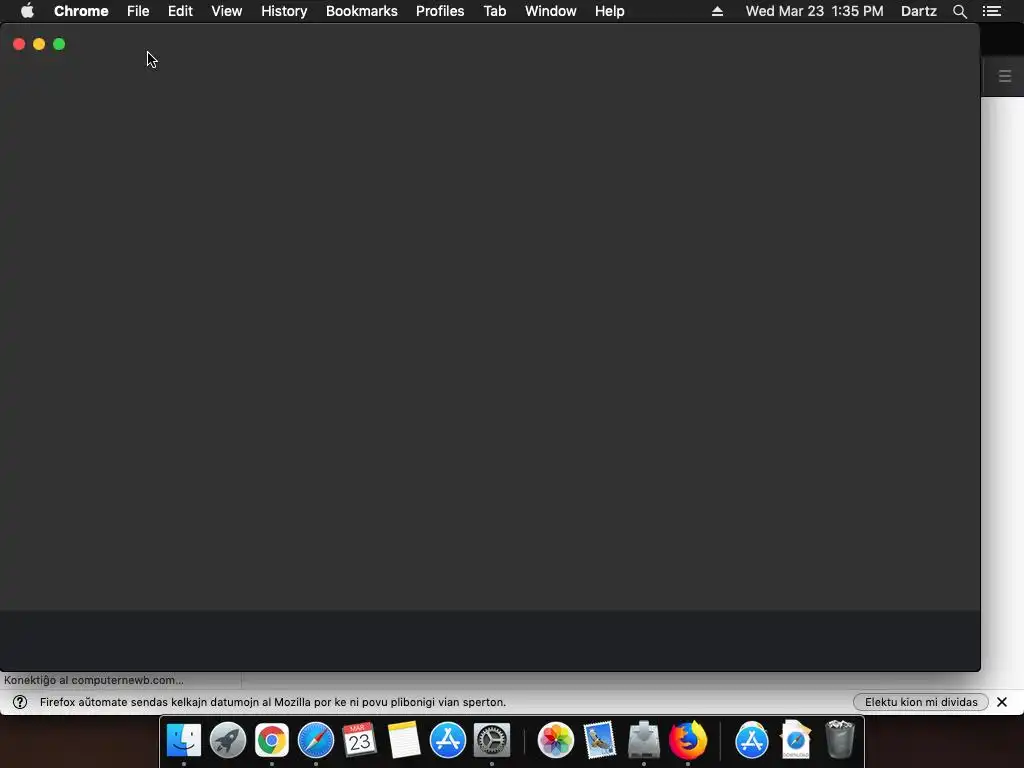Click the date and time Wed Mar 23
This screenshot has width=1024, height=768.
point(814,11)
